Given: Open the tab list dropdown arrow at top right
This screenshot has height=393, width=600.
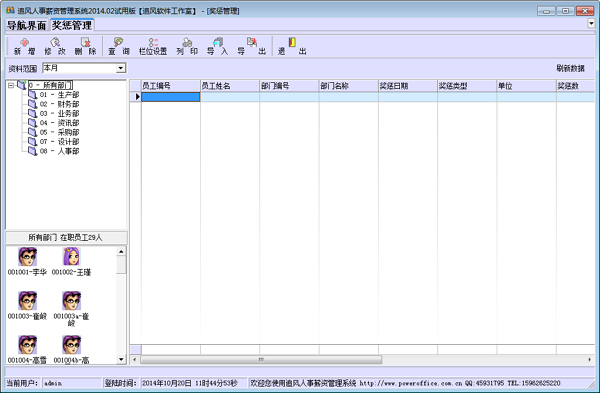Looking at the screenshot, I should pyautogui.click(x=591, y=23).
